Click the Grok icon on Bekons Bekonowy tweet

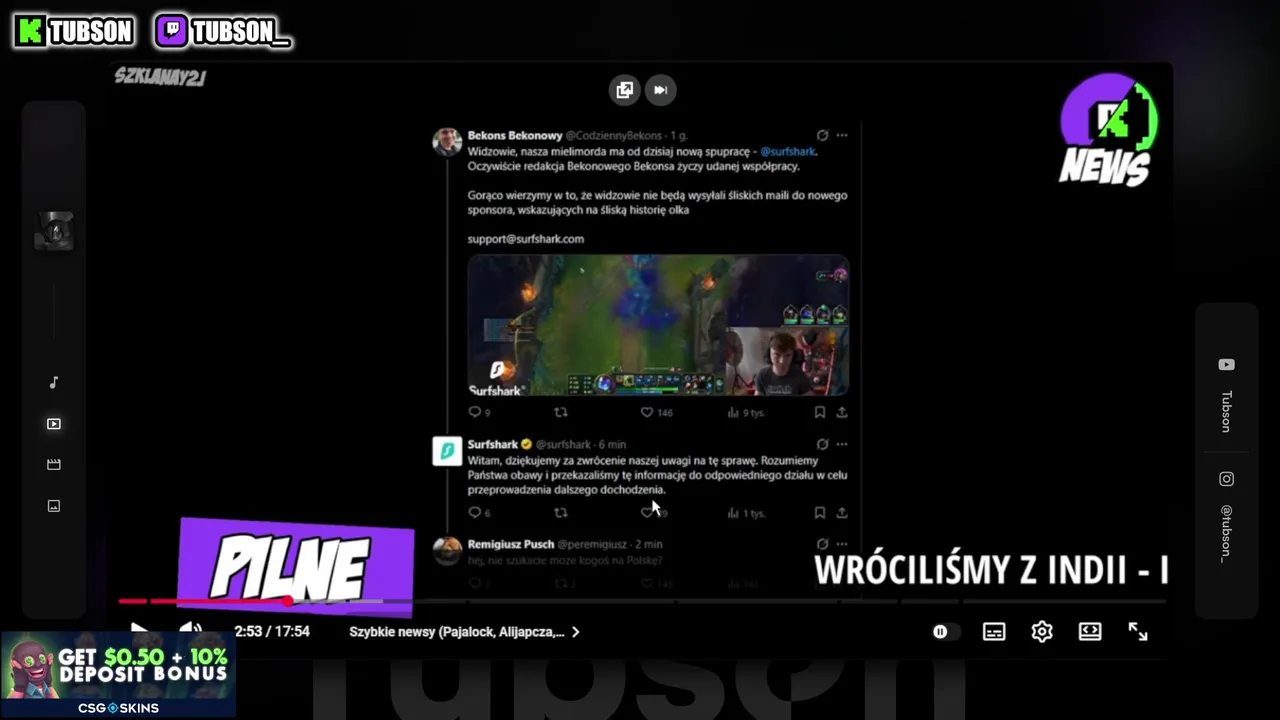point(822,135)
